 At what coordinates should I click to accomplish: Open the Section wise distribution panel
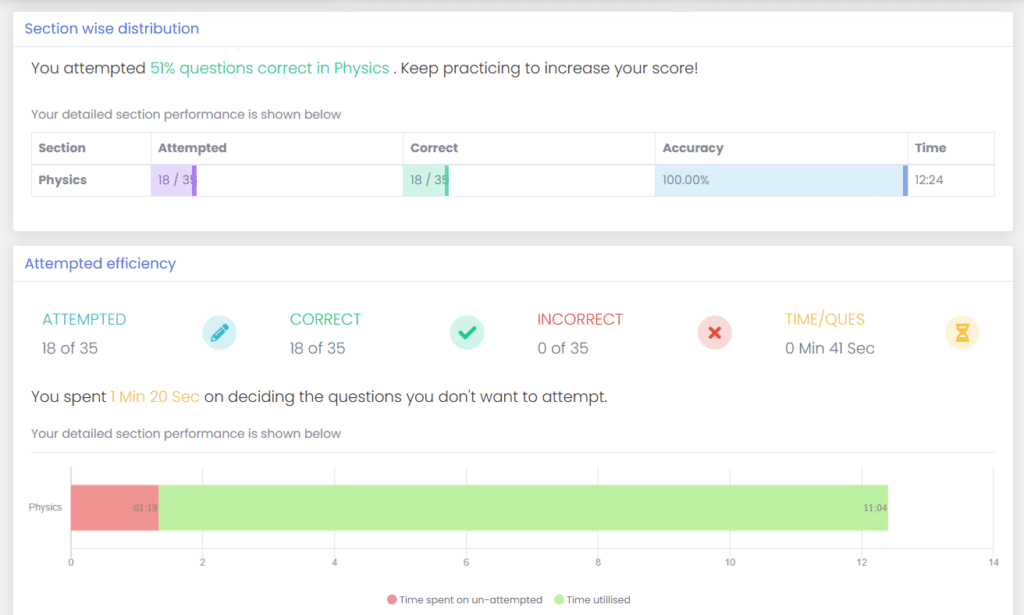click(111, 28)
